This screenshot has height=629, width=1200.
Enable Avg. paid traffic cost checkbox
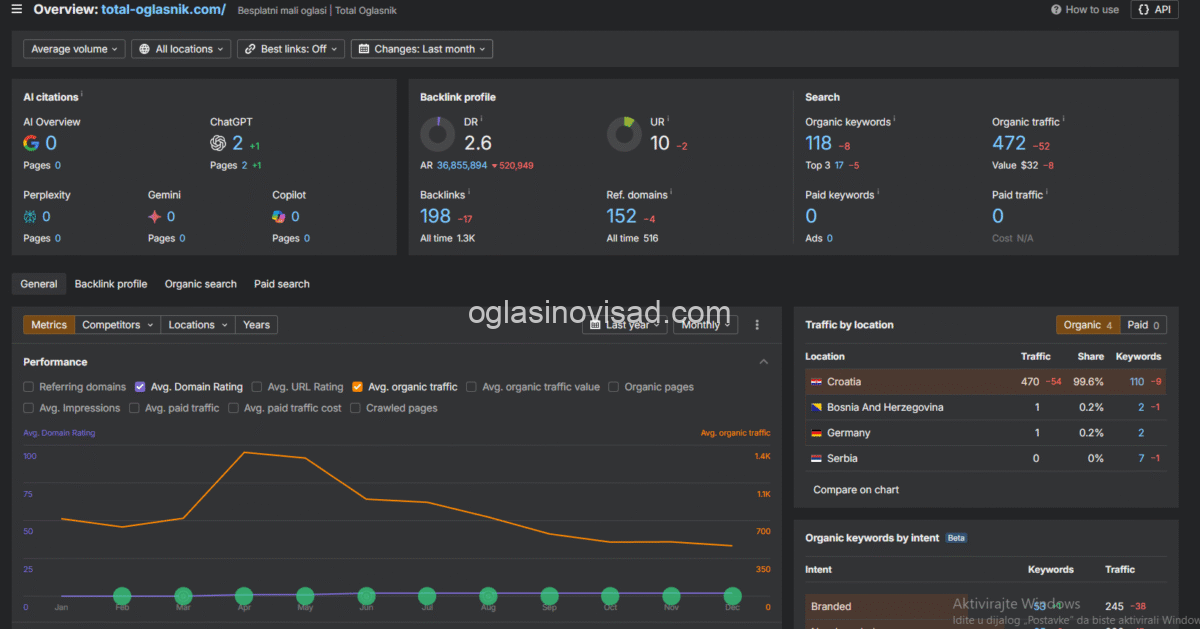pos(233,408)
